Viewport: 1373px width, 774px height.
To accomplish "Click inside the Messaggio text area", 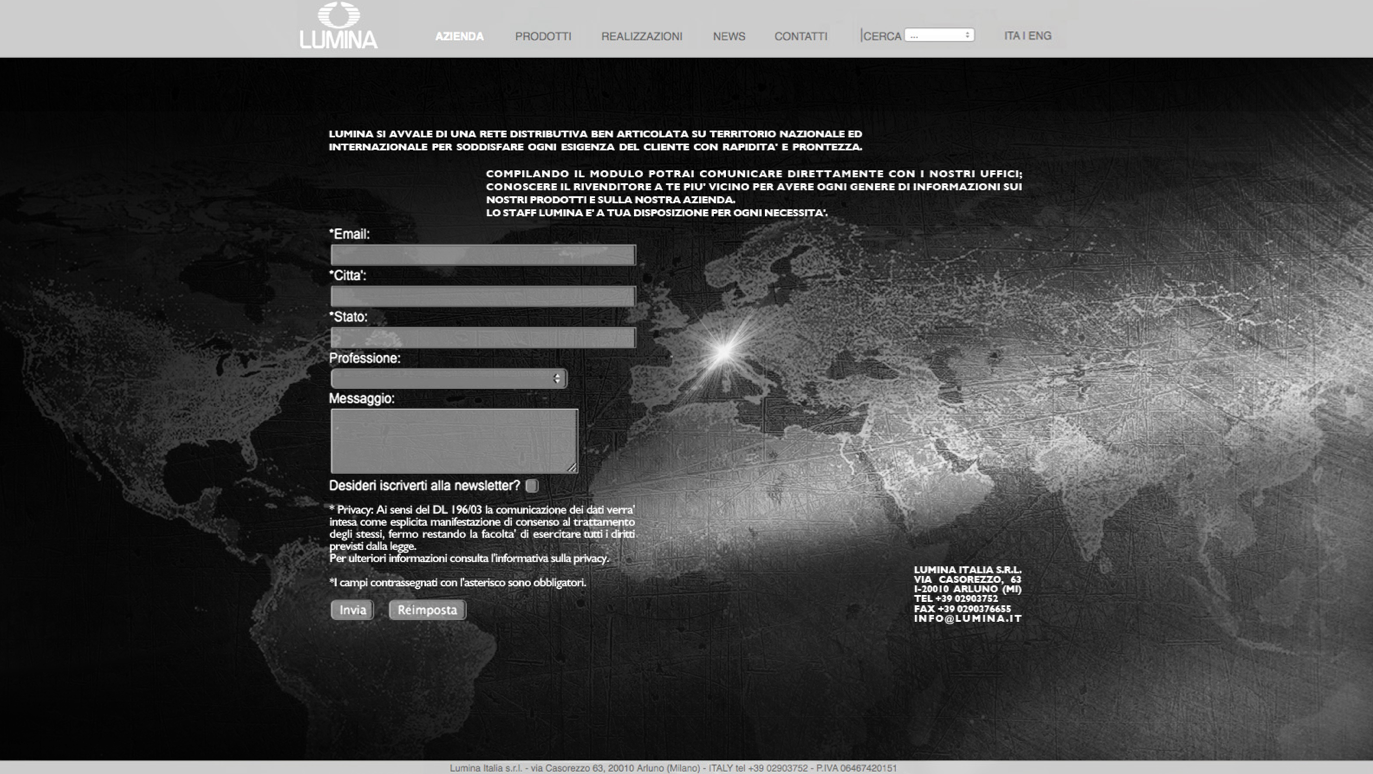I will click(x=454, y=440).
